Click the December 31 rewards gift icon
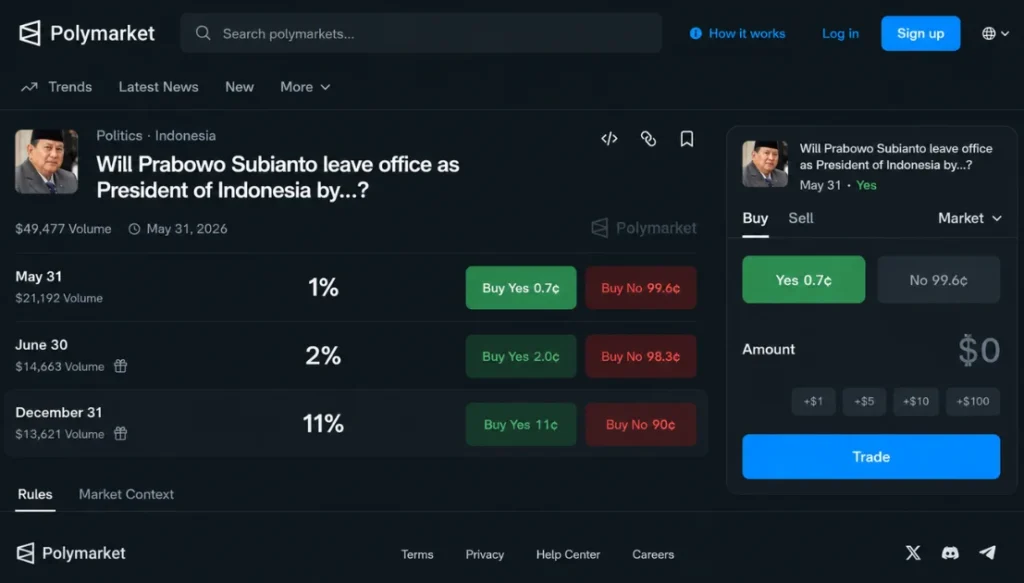 click(x=120, y=433)
